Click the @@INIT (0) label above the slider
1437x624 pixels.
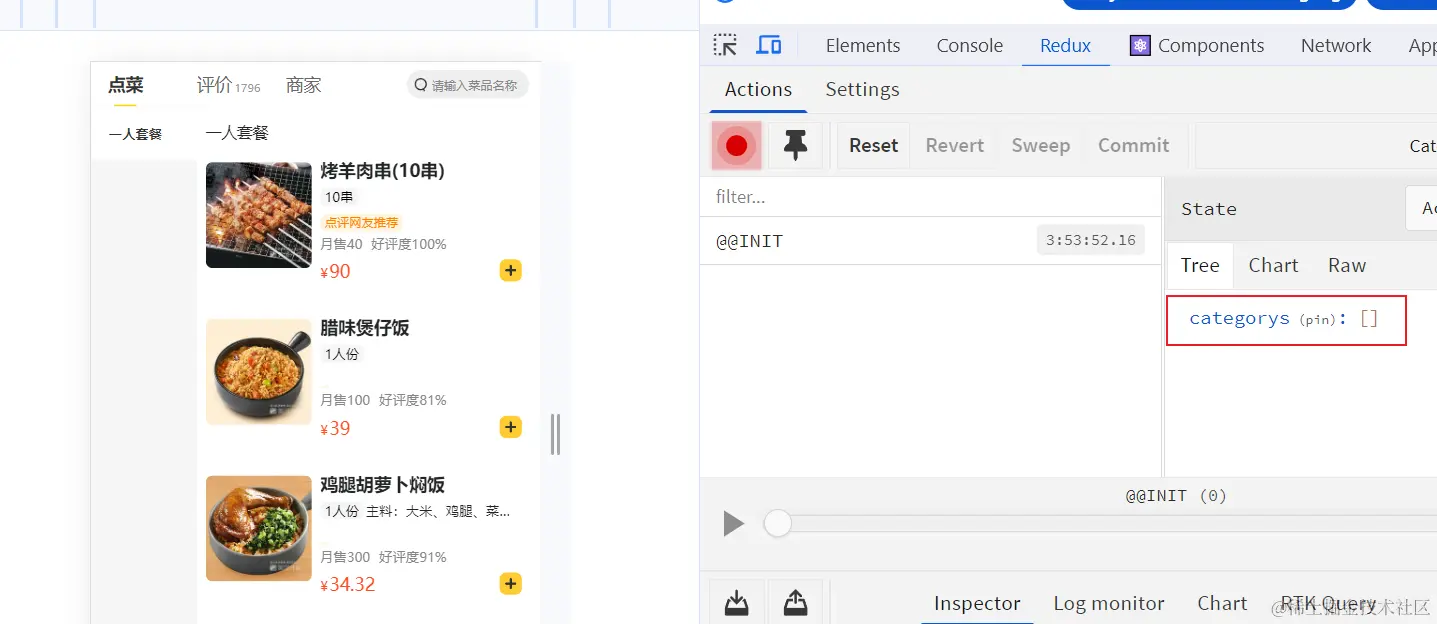[1176, 496]
